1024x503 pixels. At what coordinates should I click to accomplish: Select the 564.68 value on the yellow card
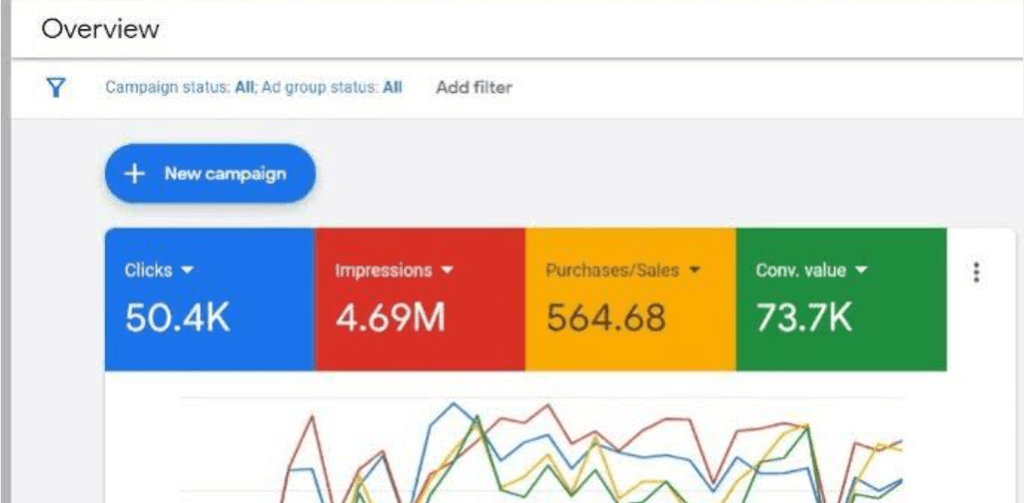point(605,317)
